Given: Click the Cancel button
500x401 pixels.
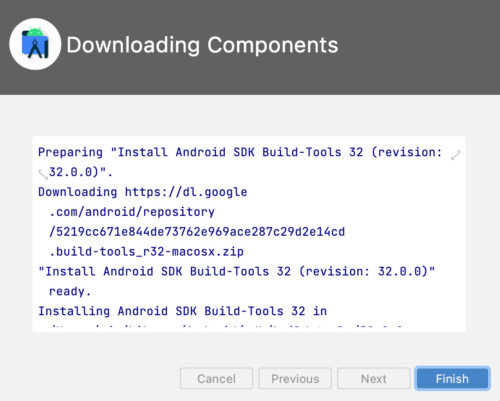Looking at the screenshot, I should (216, 378).
